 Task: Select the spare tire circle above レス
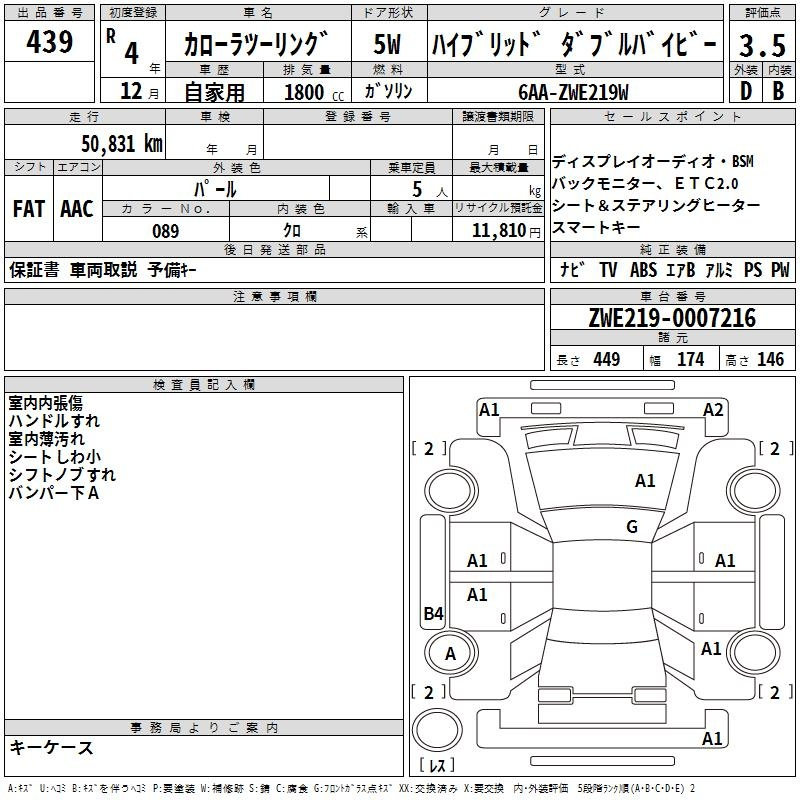point(437,730)
